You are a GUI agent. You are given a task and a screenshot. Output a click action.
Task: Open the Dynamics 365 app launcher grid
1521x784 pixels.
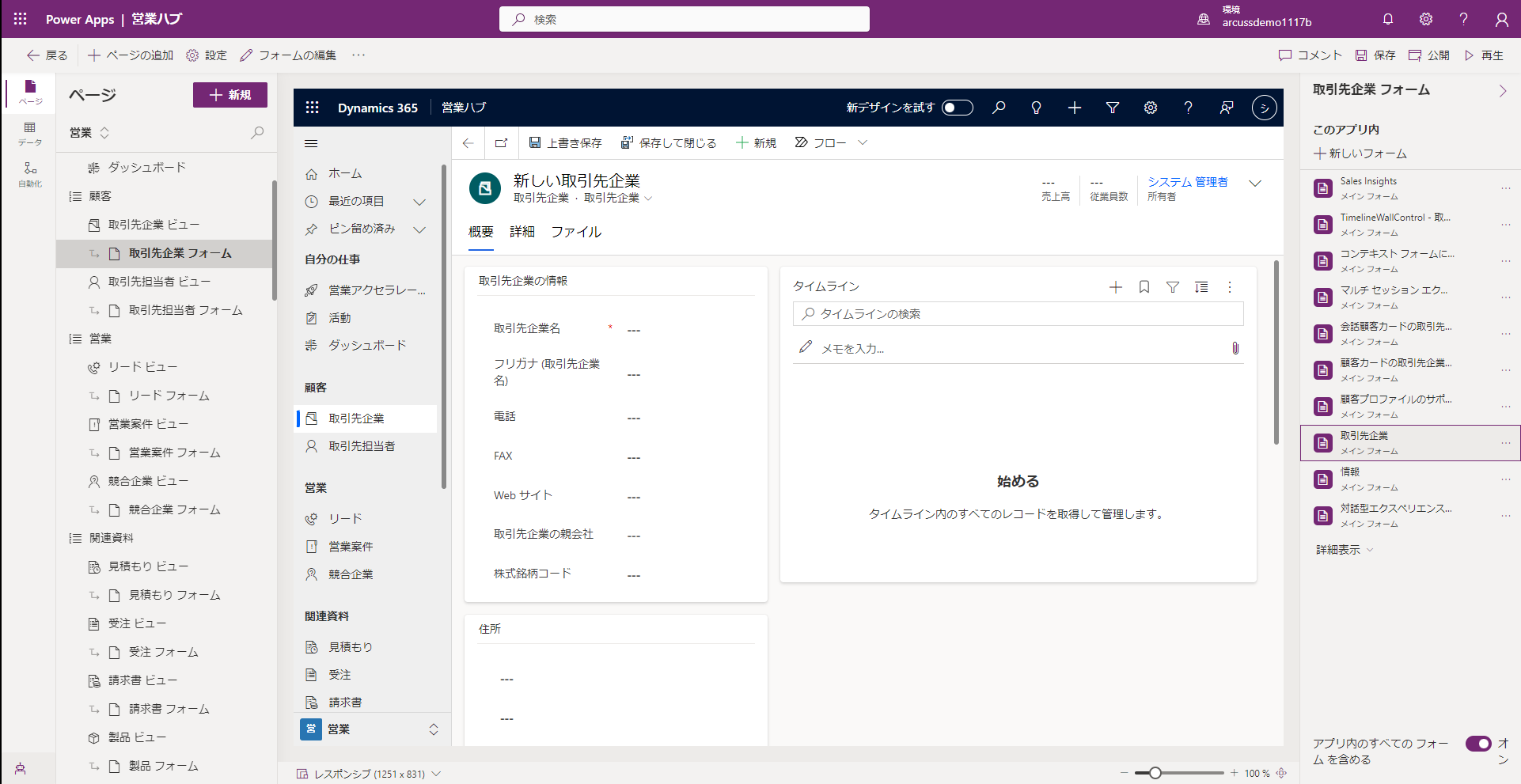[313, 108]
